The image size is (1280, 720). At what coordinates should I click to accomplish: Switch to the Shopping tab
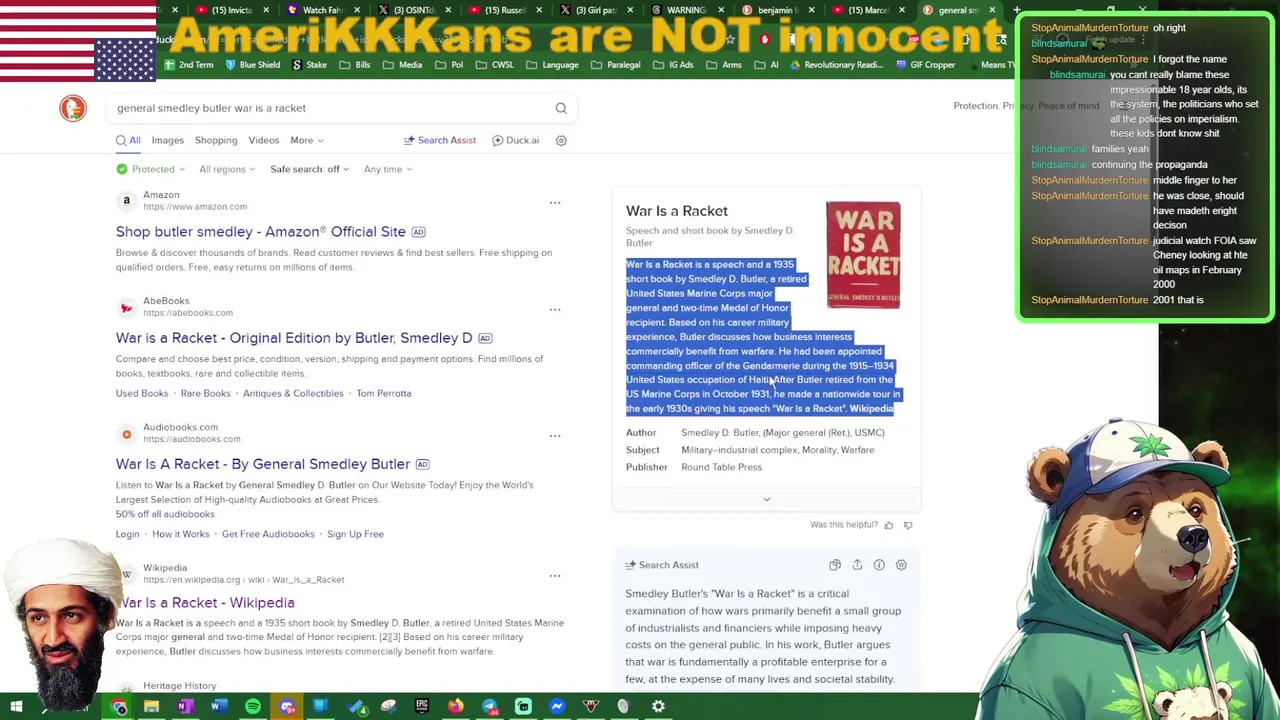216,141
